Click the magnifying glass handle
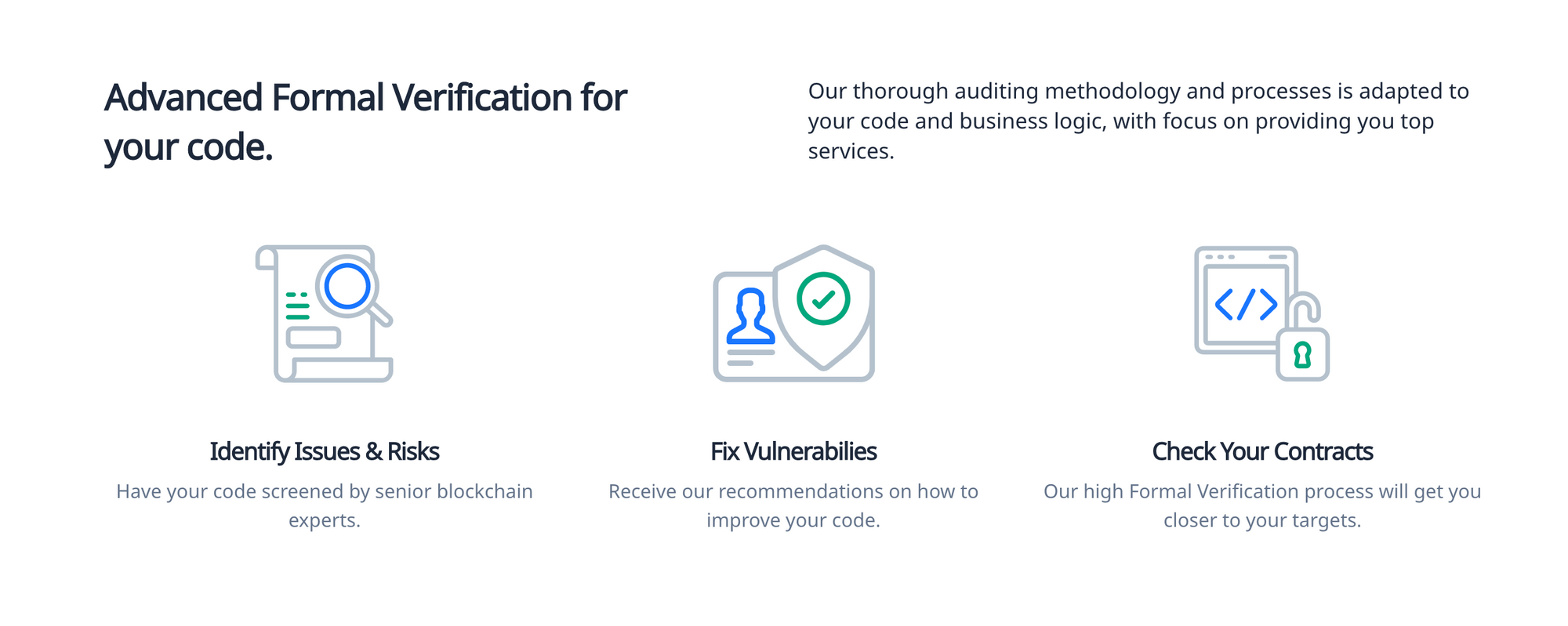1568x626 pixels. (x=381, y=315)
